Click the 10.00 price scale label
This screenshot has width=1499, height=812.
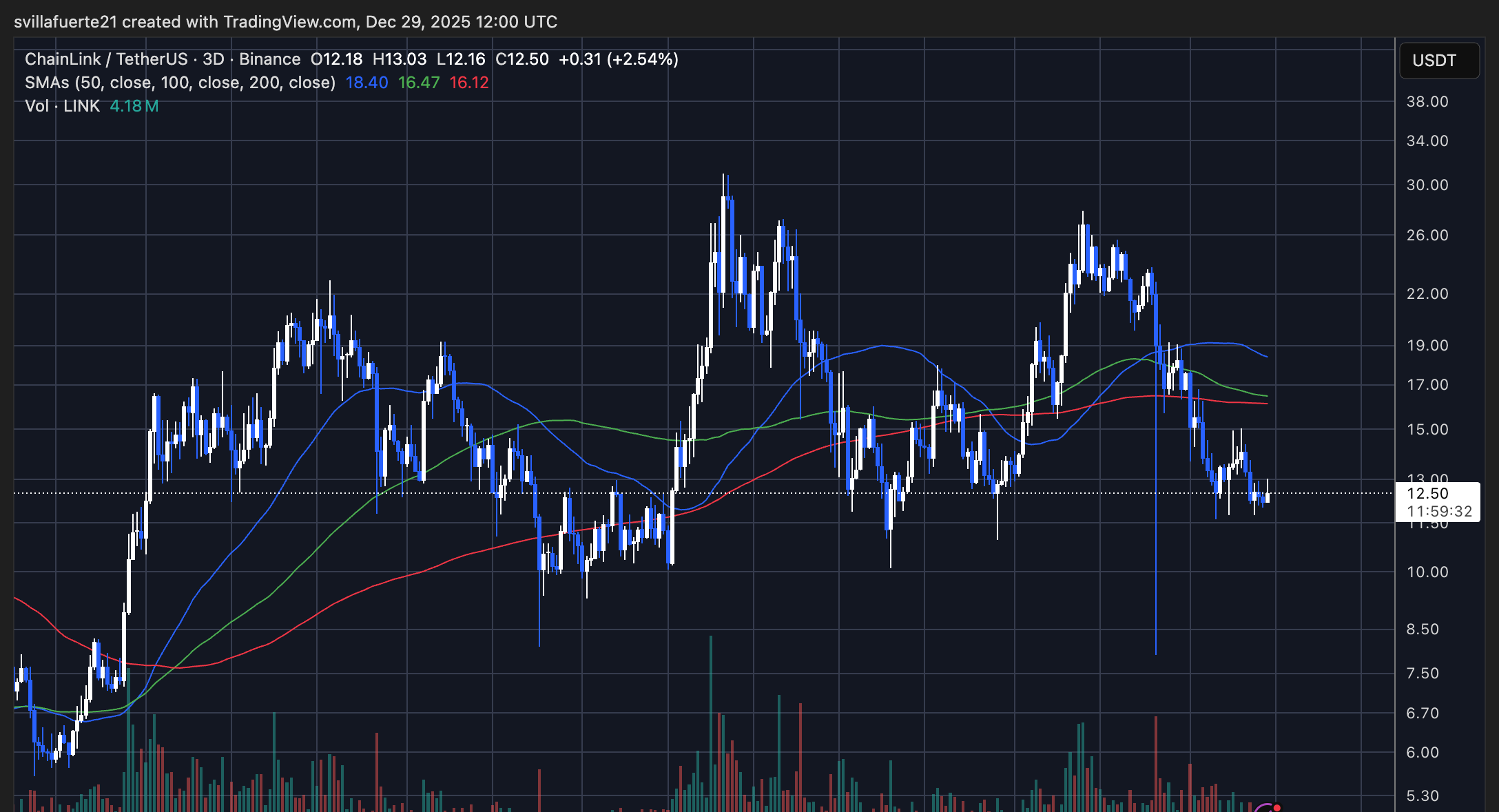click(1427, 572)
